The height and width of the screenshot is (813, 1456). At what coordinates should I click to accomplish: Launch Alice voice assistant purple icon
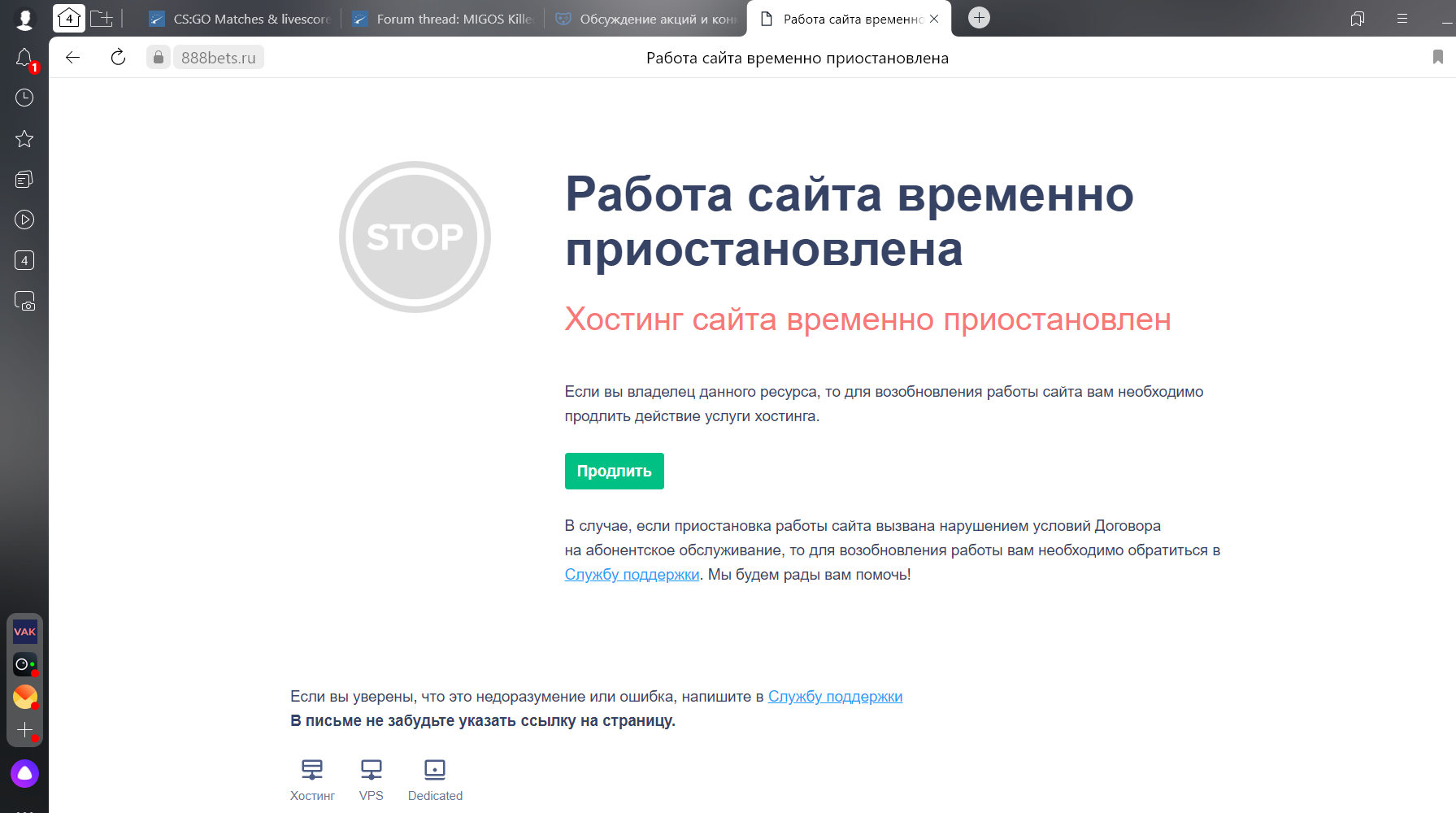24,773
